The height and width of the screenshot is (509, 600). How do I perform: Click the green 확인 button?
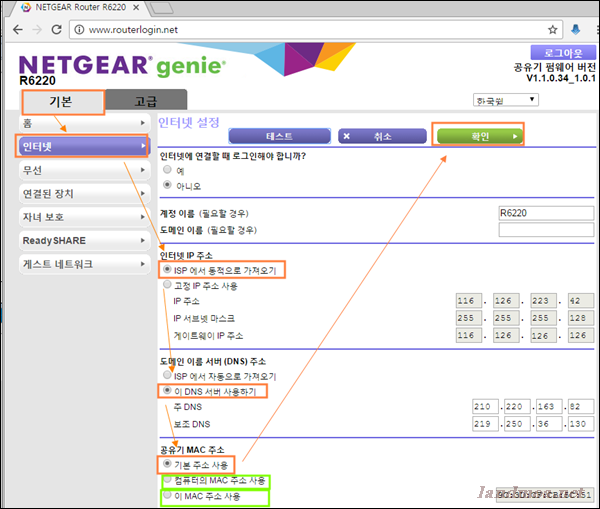[479, 136]
